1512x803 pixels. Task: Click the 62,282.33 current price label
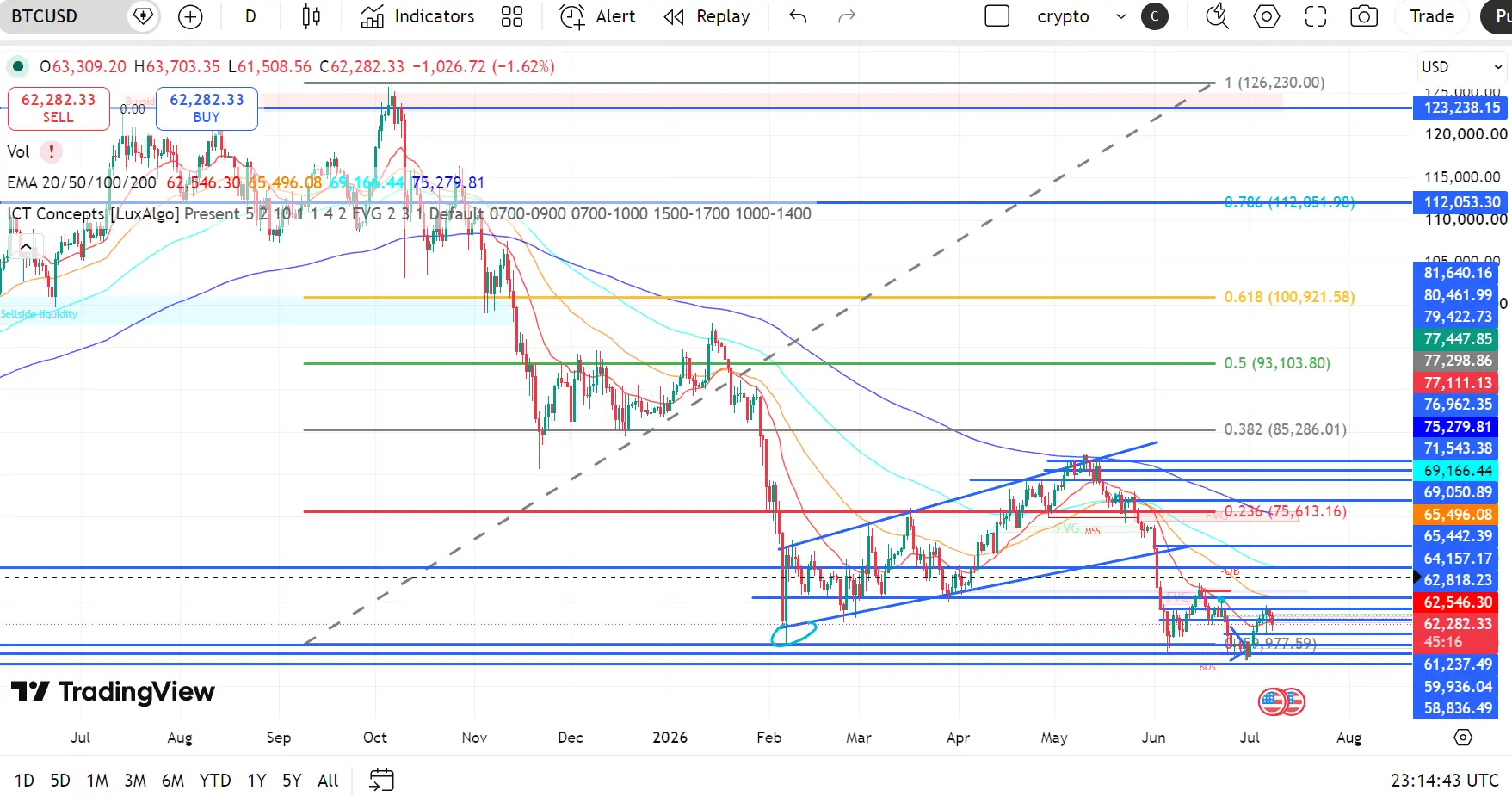[x=1457, y=624]
